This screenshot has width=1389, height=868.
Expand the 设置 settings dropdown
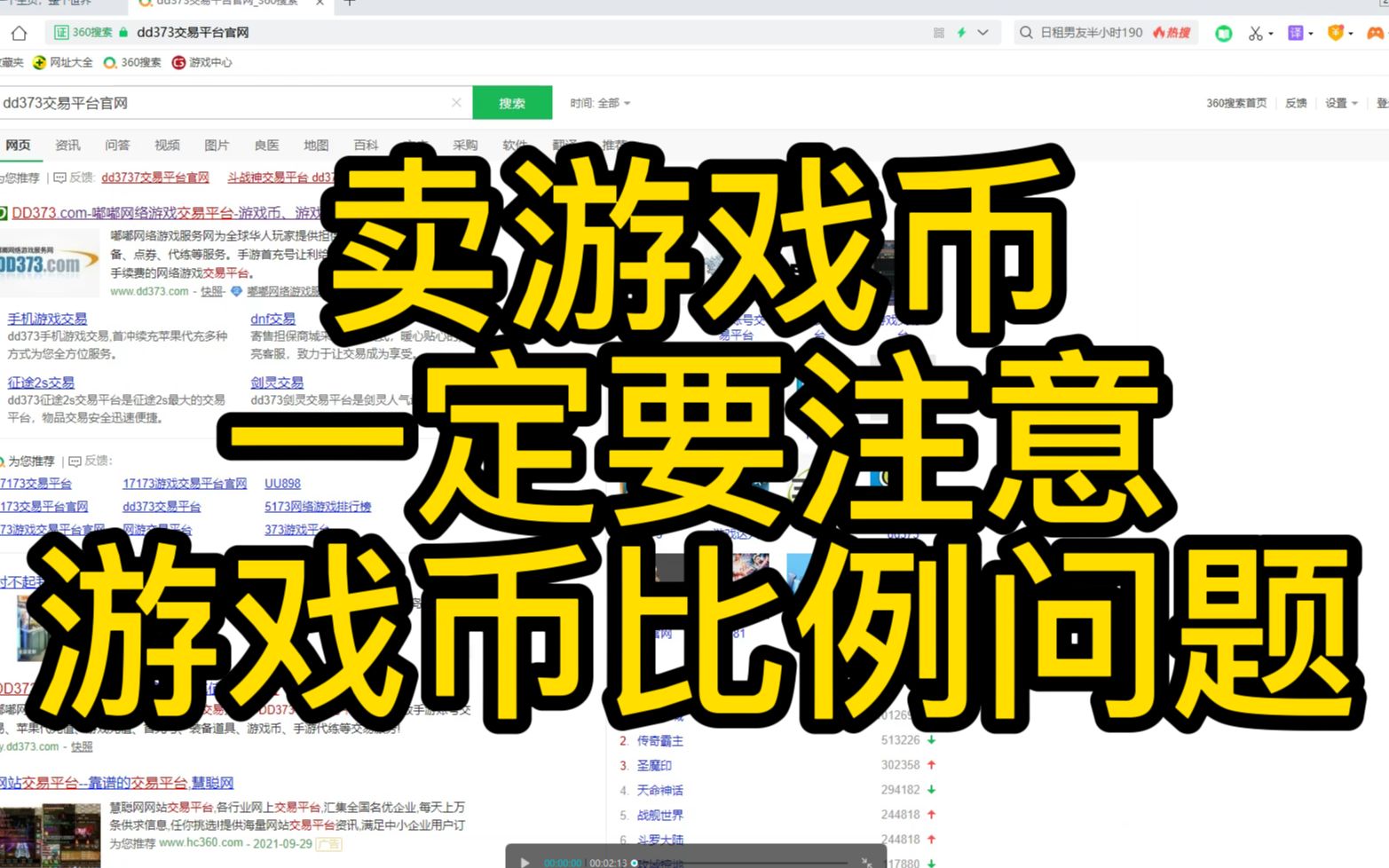1341,103
